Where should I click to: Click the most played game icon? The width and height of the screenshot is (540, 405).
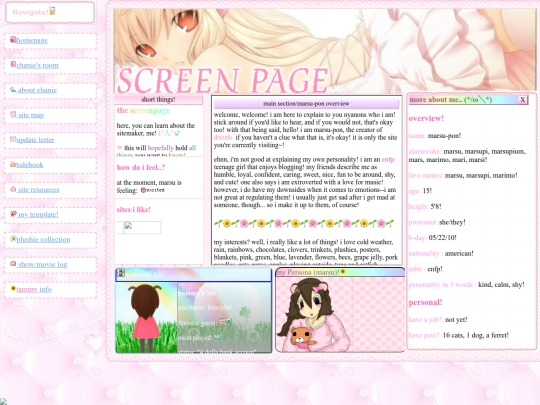218,337
